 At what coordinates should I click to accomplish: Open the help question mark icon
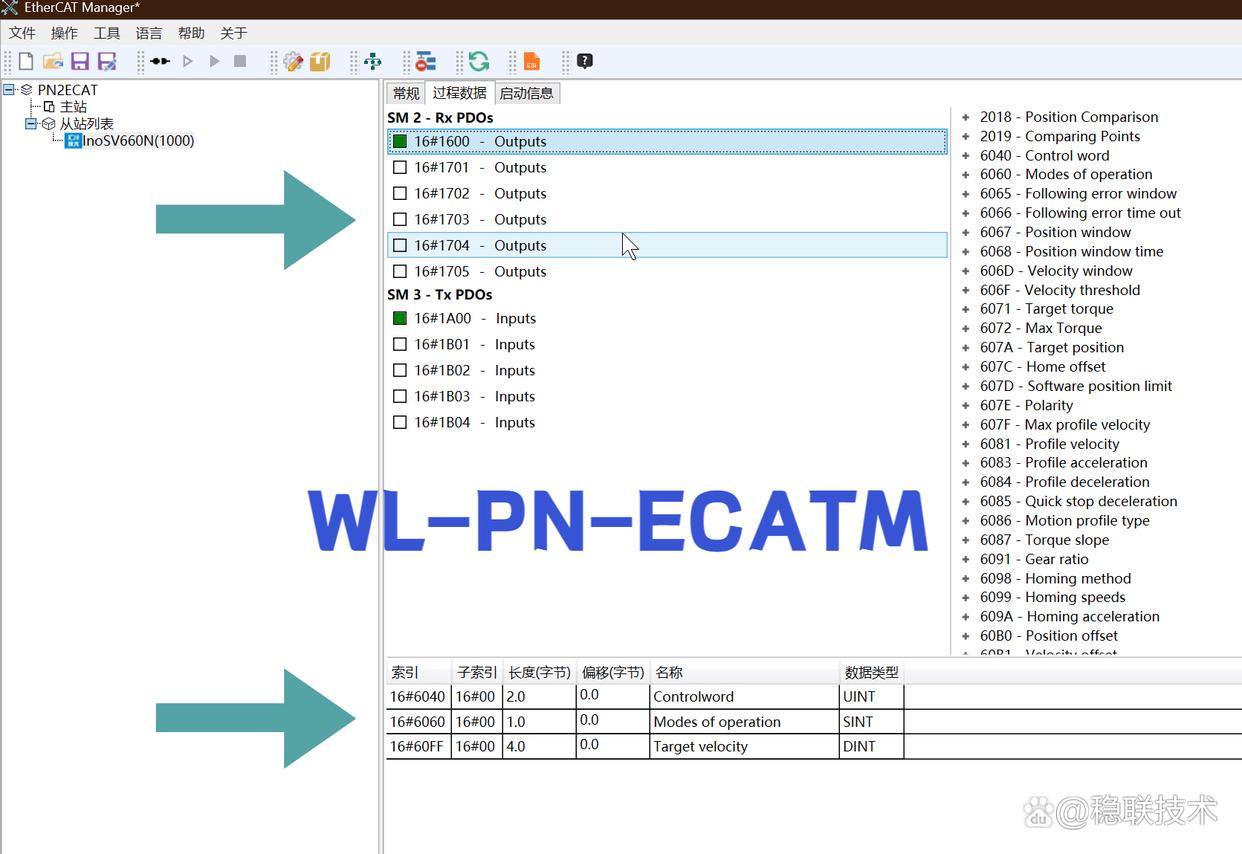coord(585,61)
